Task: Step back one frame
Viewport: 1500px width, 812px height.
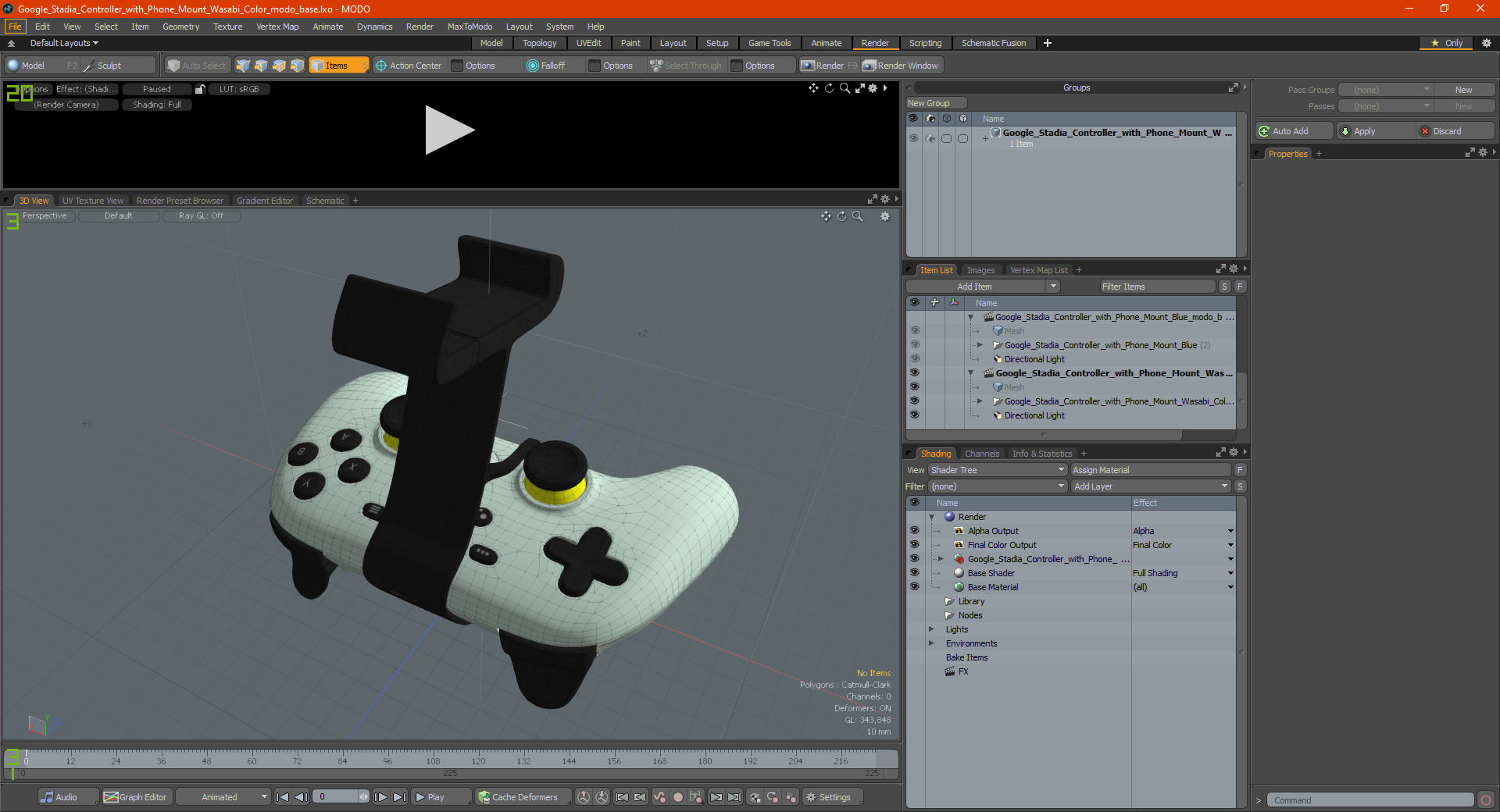Action: click(x=301, y=797)
